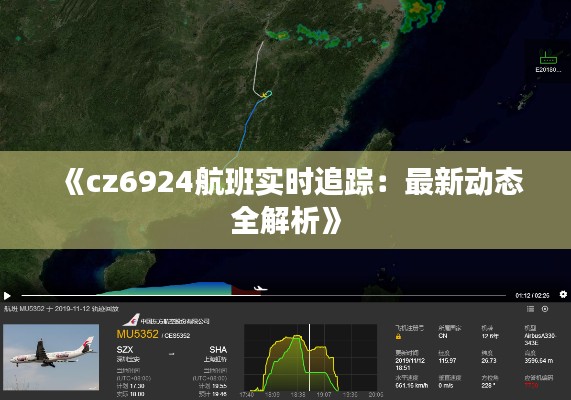571x400 pixels.
Task: Click the red squawk code value
Action: point(531,385)
